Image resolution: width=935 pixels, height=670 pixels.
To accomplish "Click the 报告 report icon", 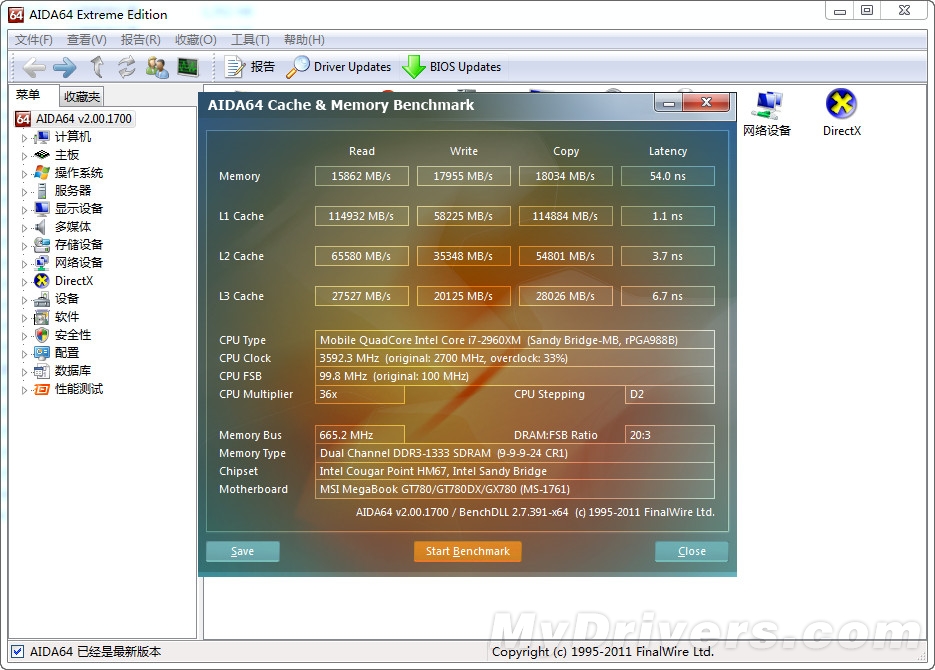I will (x=235, y=67).
